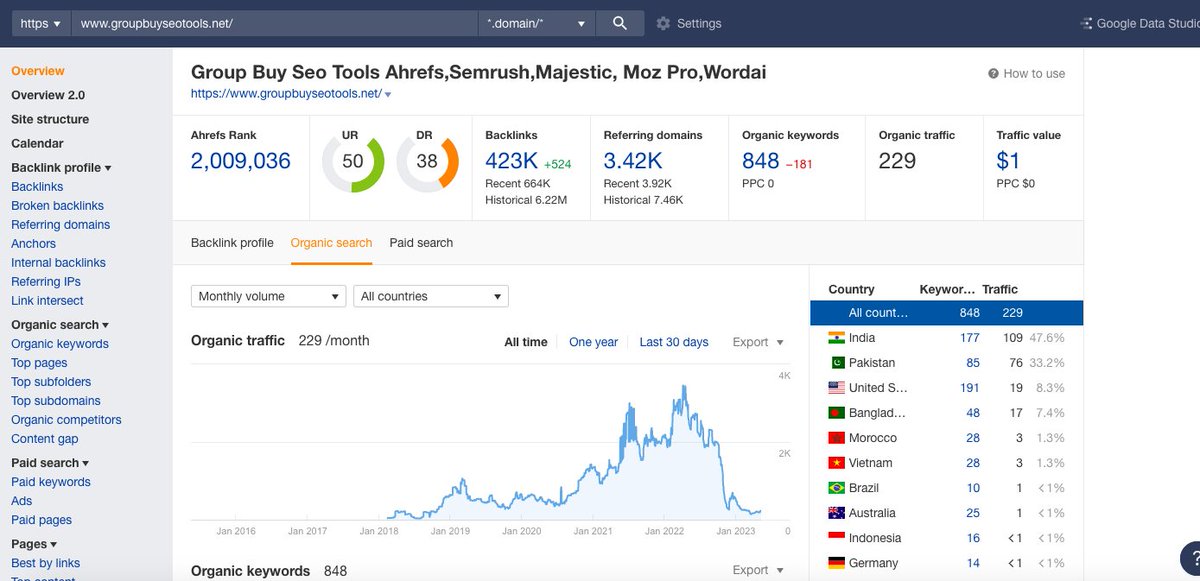Viewport: 1200px width, 581px height.
Task: Open the https protocol dropdown
Action: [40, 23]
